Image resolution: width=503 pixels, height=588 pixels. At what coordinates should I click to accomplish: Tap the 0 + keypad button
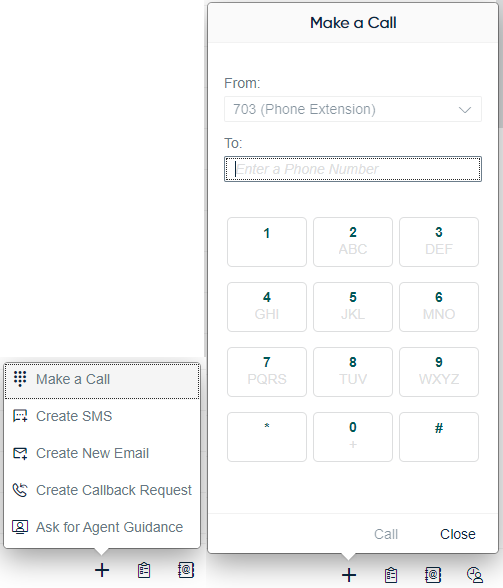pyautogui.click(x=353, y=437)
